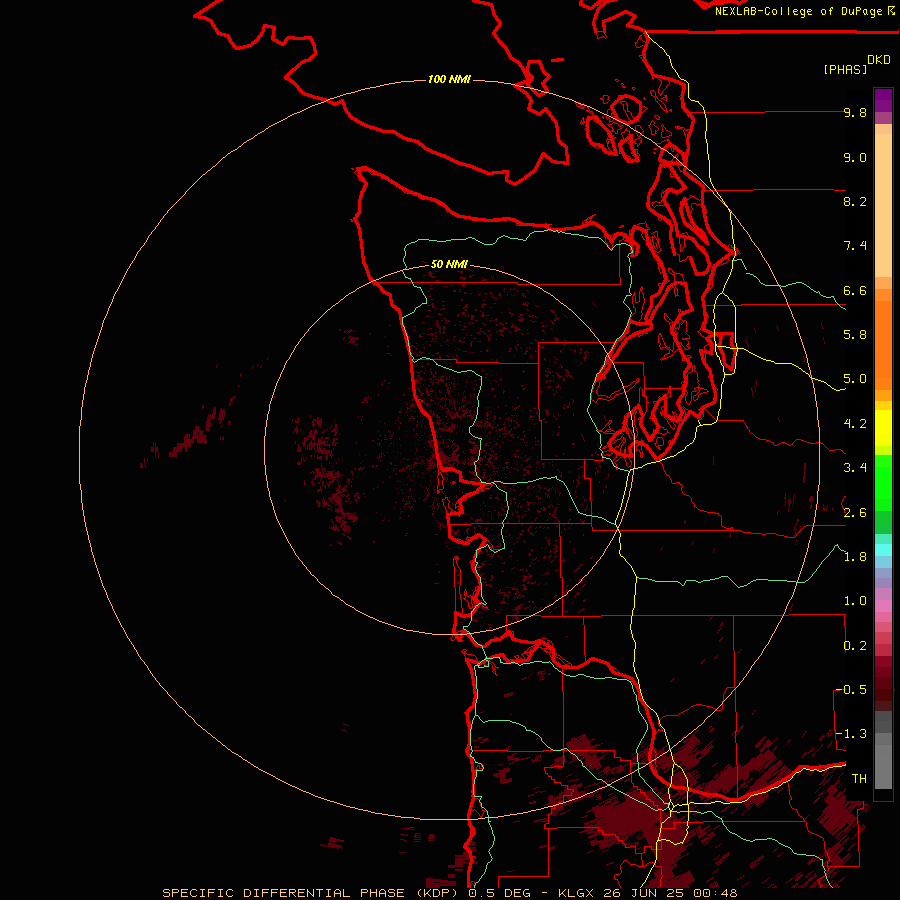Select the 8.2 scale value

(x=855, y=201)
